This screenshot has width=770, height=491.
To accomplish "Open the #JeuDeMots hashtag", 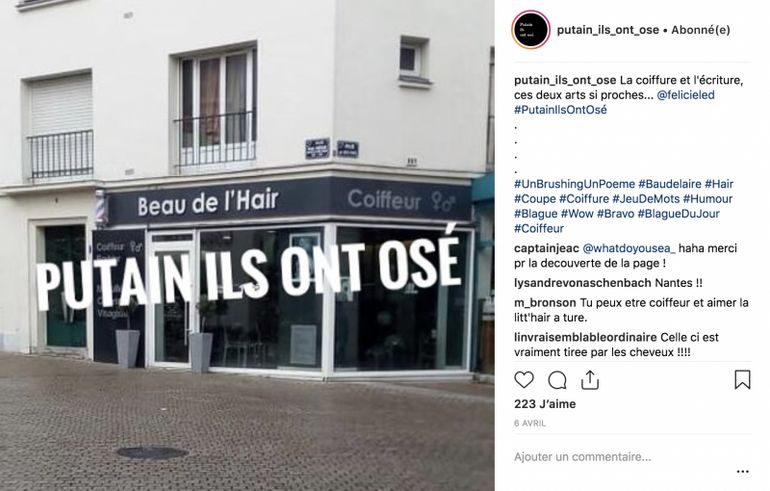I will pyautogui.click(x=646, y=199).
